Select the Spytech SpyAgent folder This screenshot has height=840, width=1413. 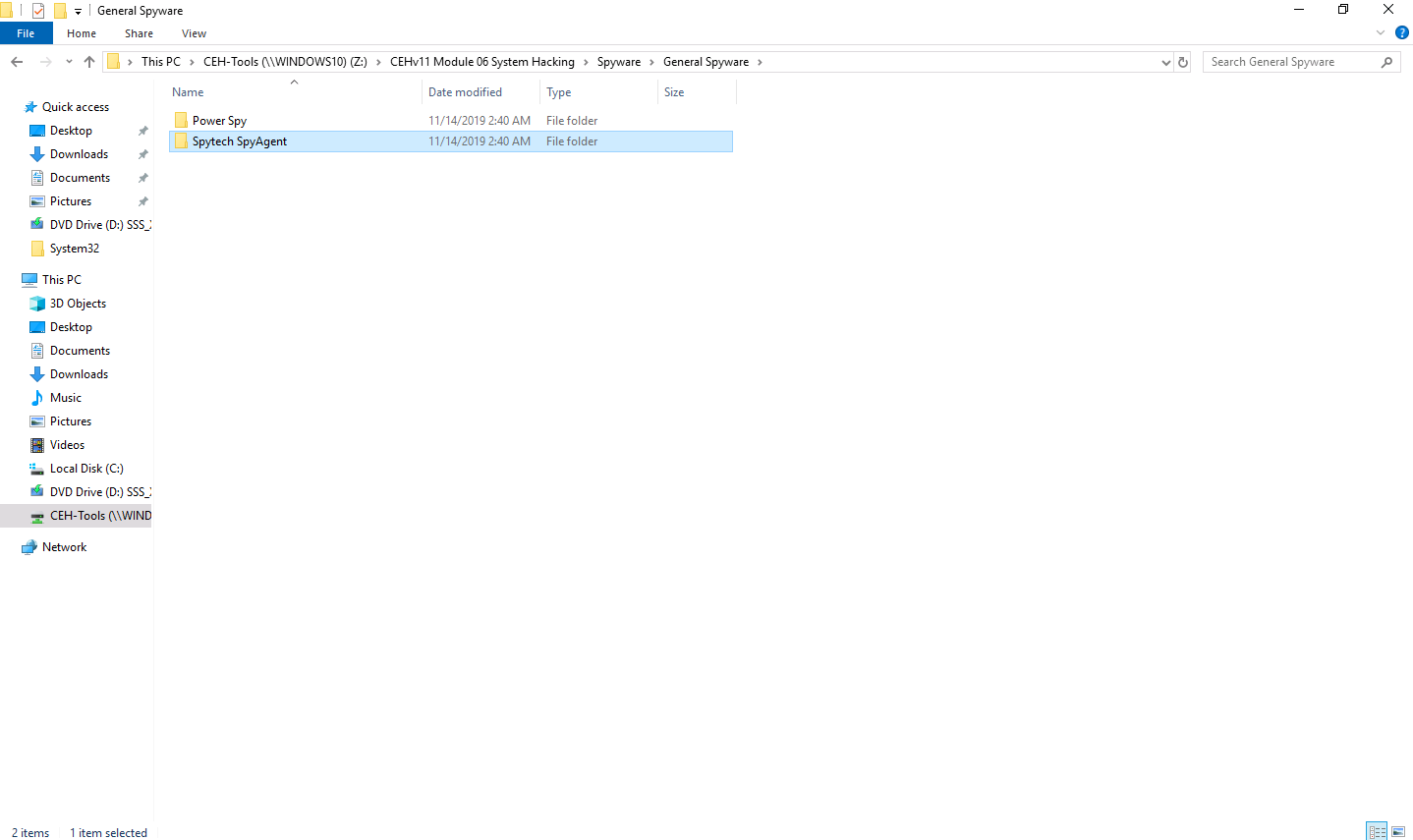click(x=451, y=141)
